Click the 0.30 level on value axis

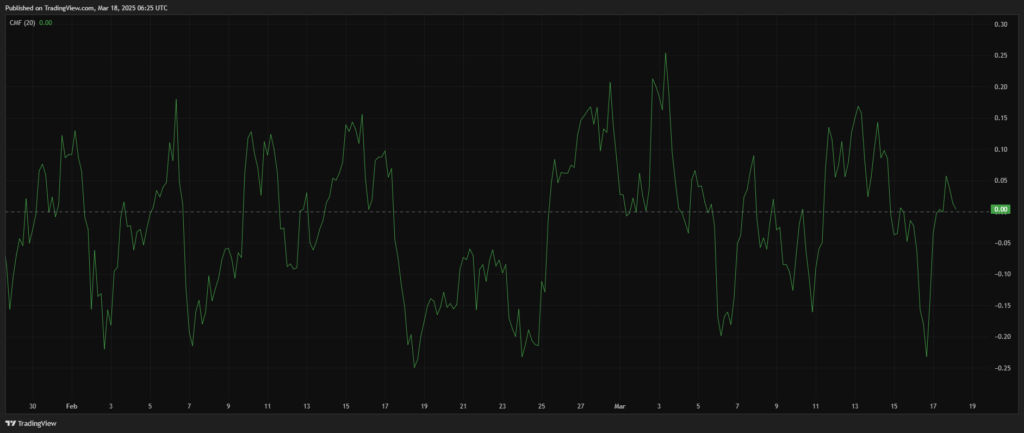[x=1000, y=24]
